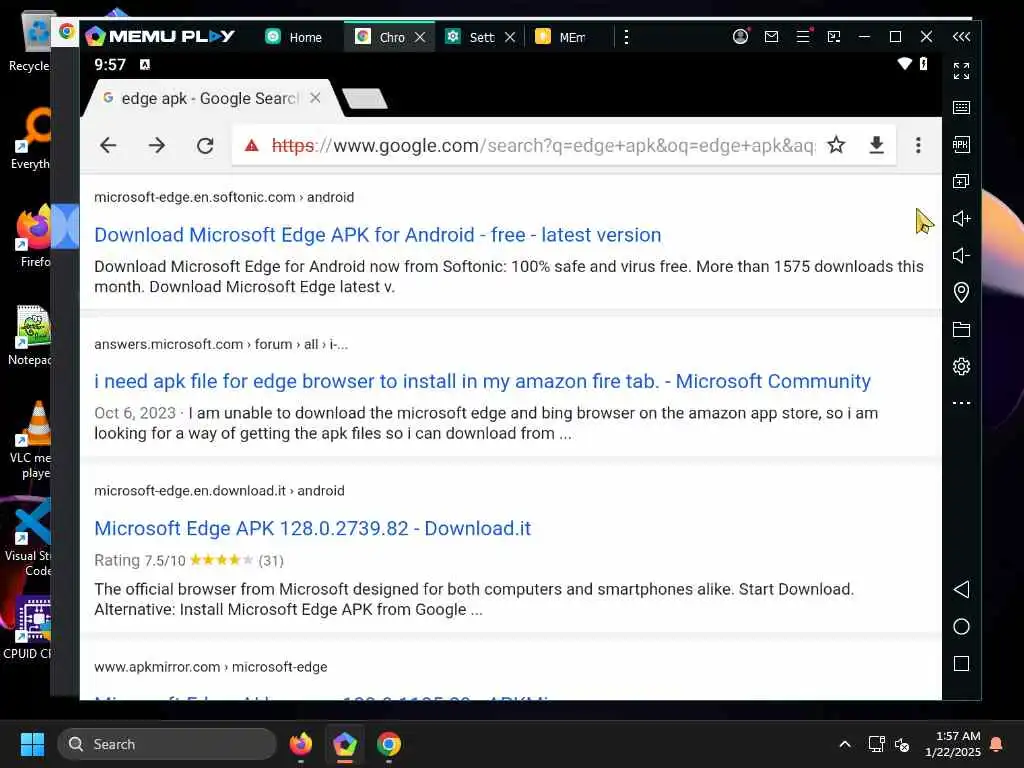Open the MEmu tabs overflow three dots

(626, 37)
